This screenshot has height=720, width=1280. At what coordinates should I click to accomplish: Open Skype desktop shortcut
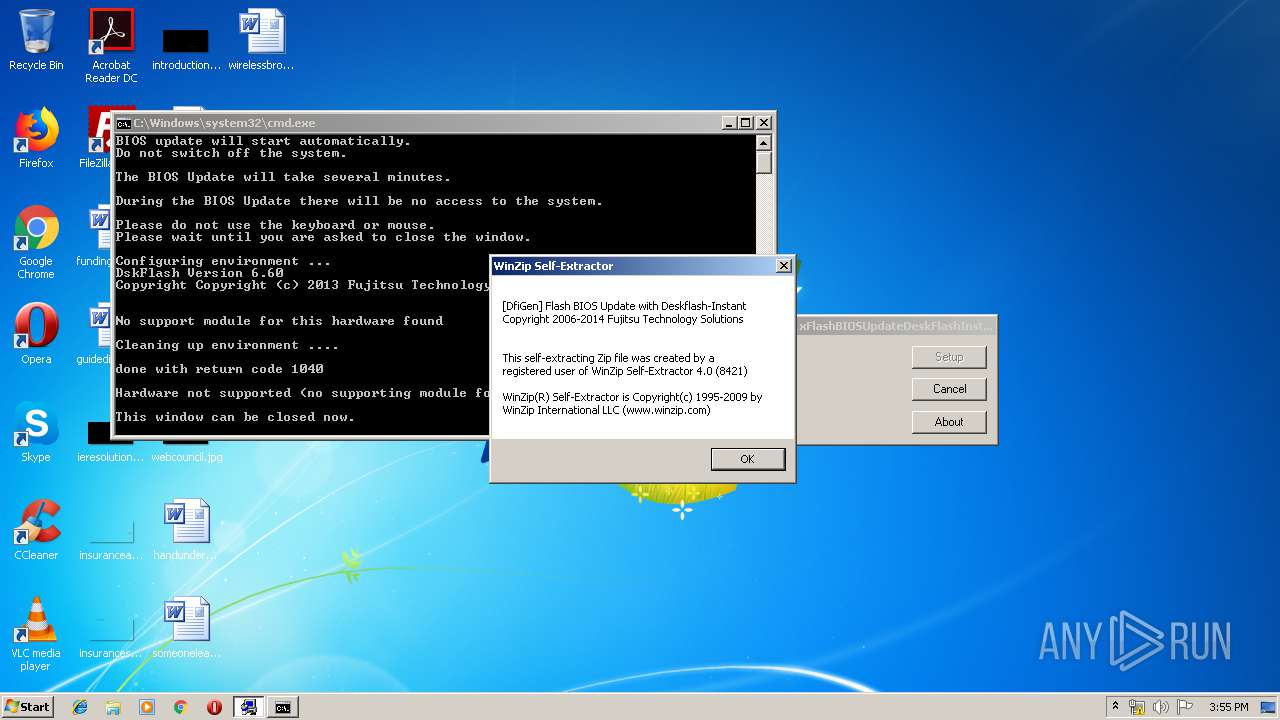pyautogui.click(x=36, y=432)
